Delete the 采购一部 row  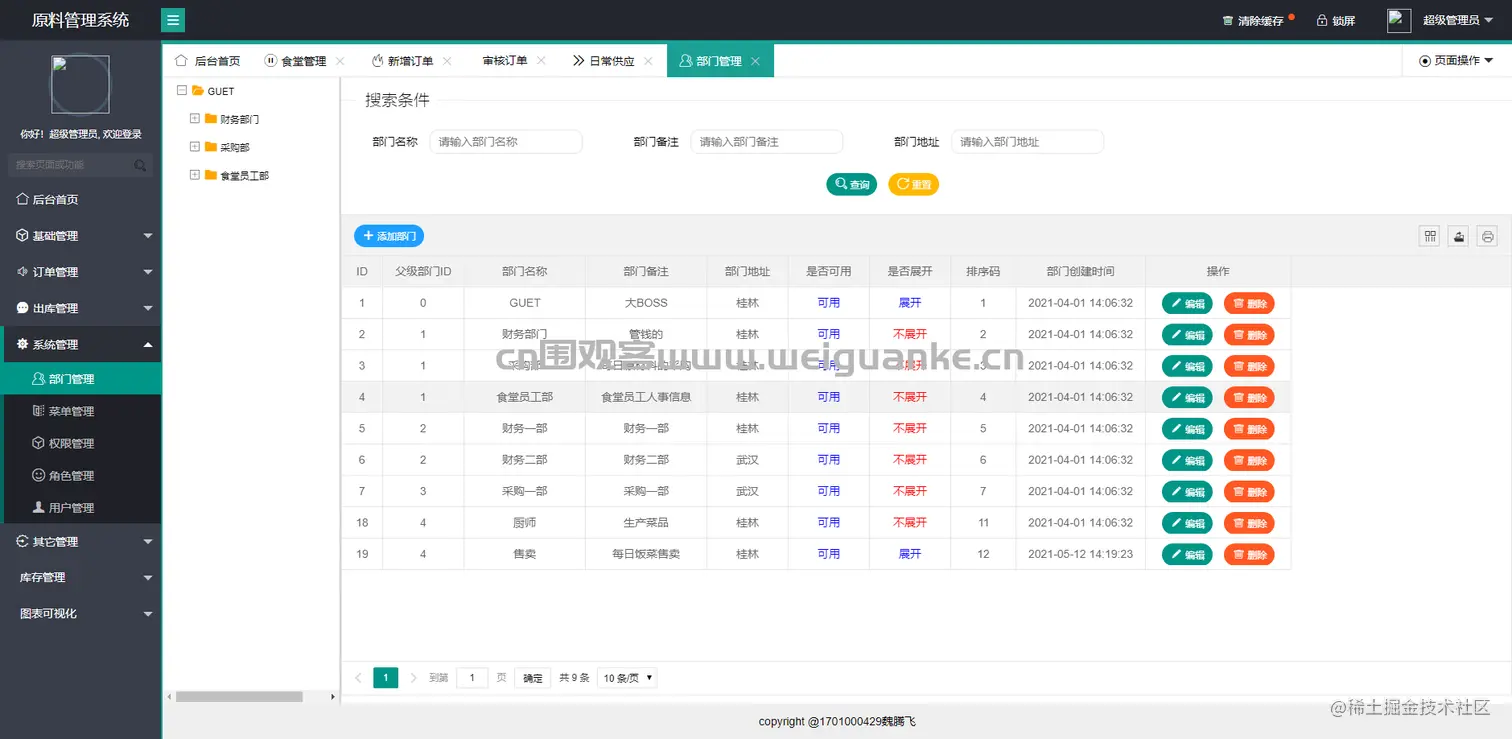tap(1249, 492)
